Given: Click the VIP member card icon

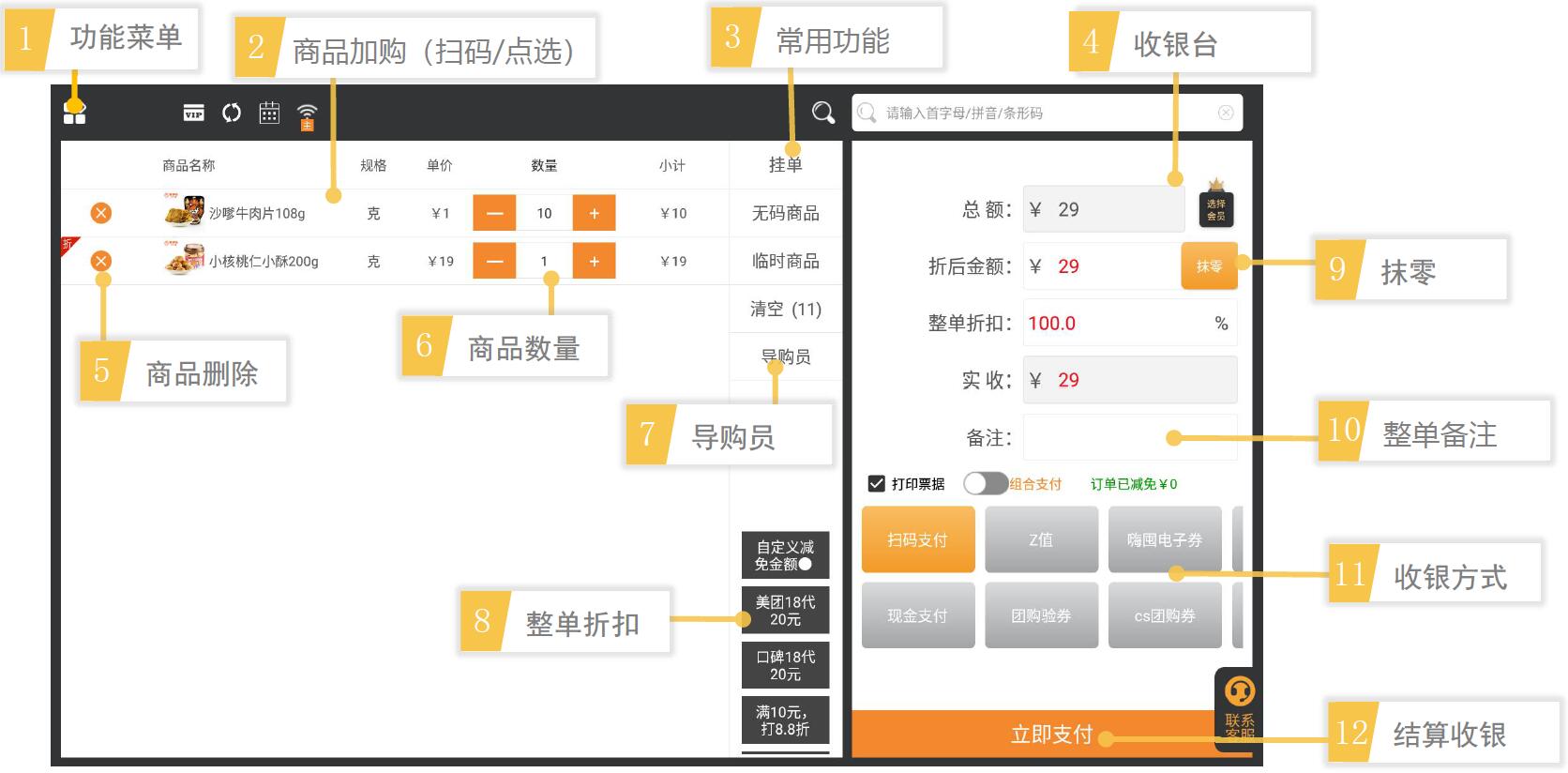Looking at the screenshot, I should [193, 114].
